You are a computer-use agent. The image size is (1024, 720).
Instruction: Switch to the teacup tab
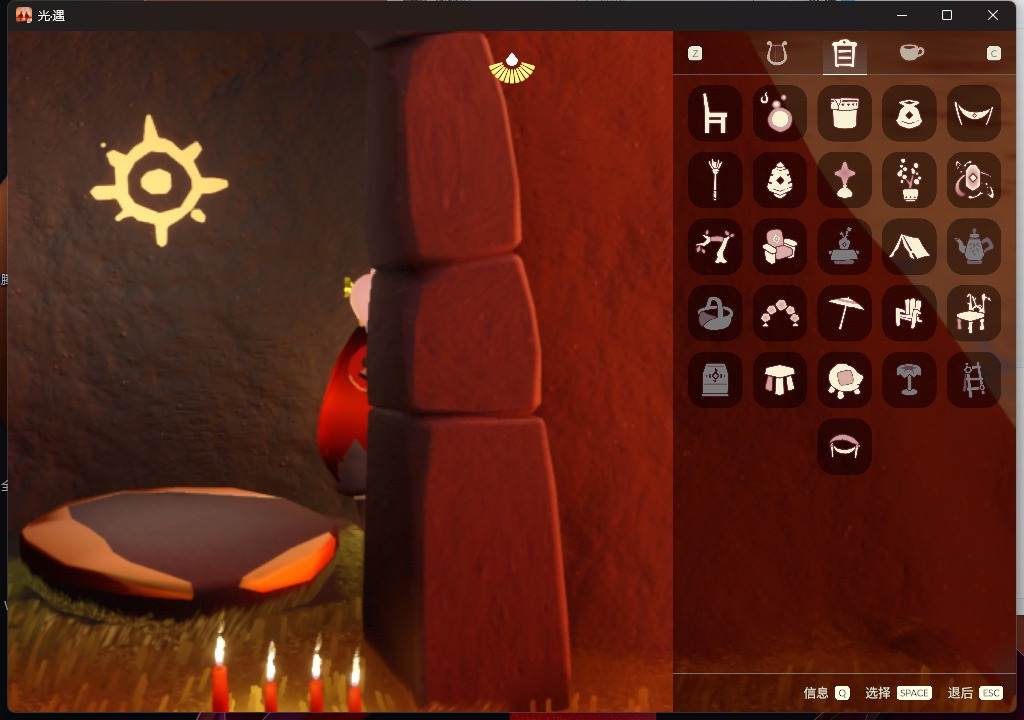(912, 52)
